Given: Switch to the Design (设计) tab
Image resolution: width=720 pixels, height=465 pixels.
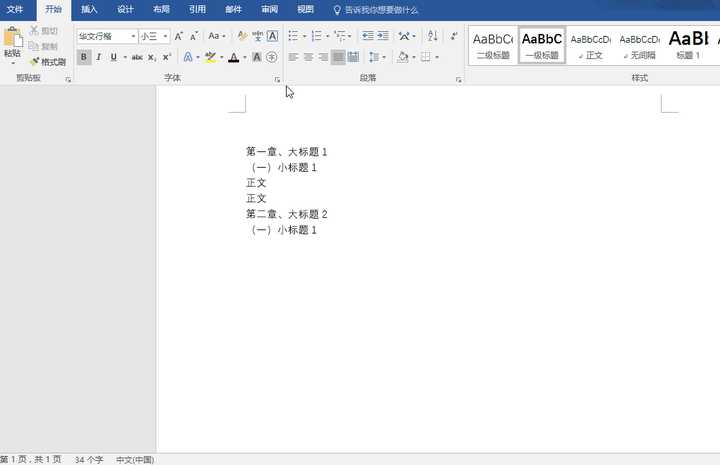Looking at the screenshot, I should click(125, 10).
